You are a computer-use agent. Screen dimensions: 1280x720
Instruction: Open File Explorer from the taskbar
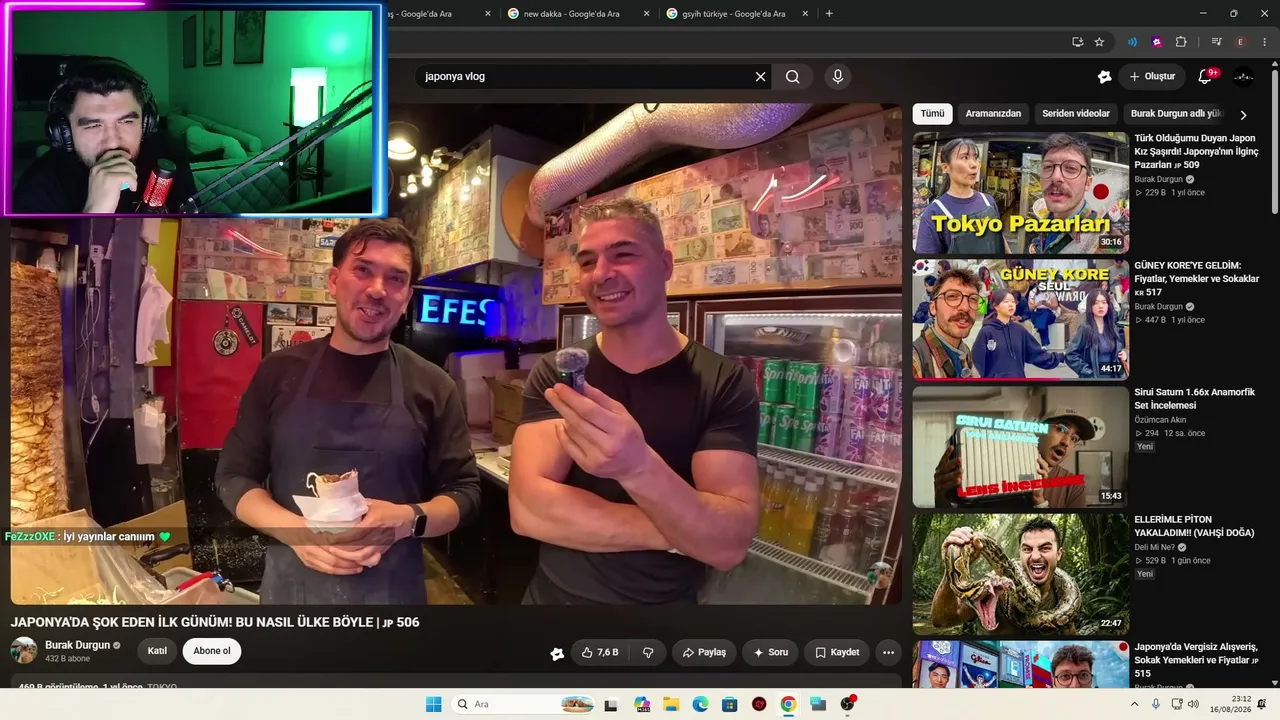pyautogui.click(x=671, y=704)
